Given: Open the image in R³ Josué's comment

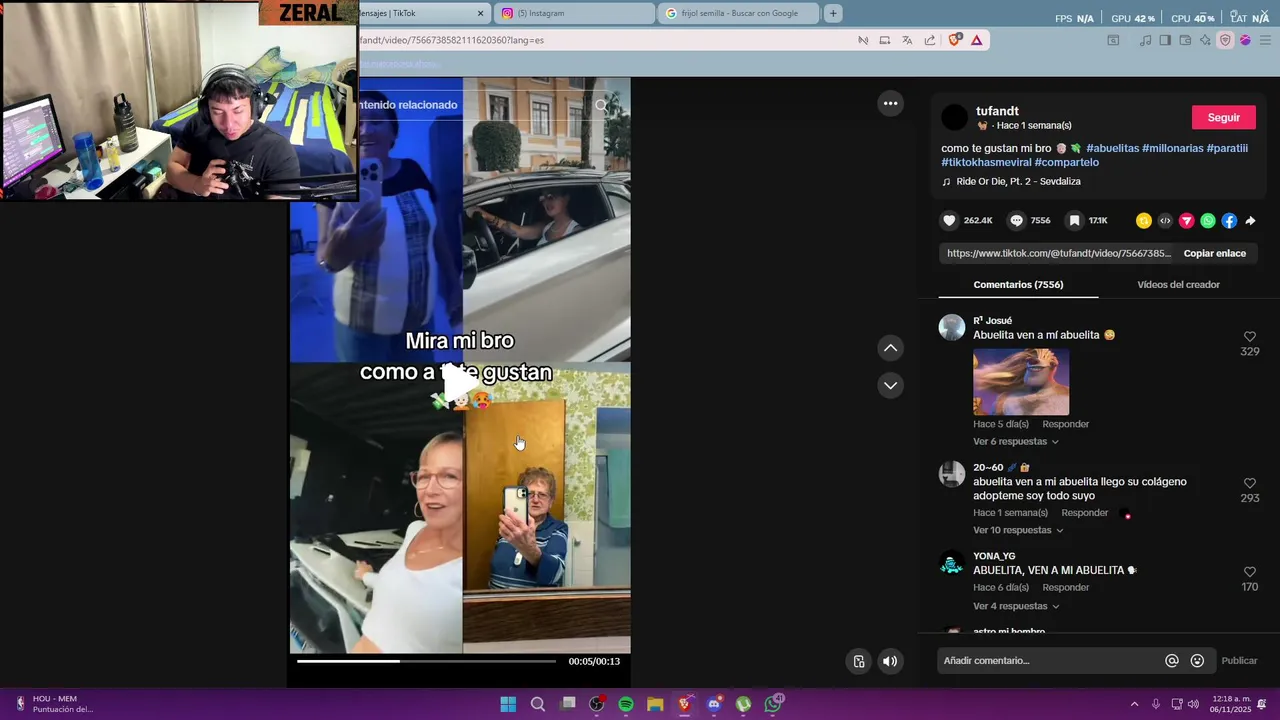Looking at the screenshot, I should point(1021,381).
